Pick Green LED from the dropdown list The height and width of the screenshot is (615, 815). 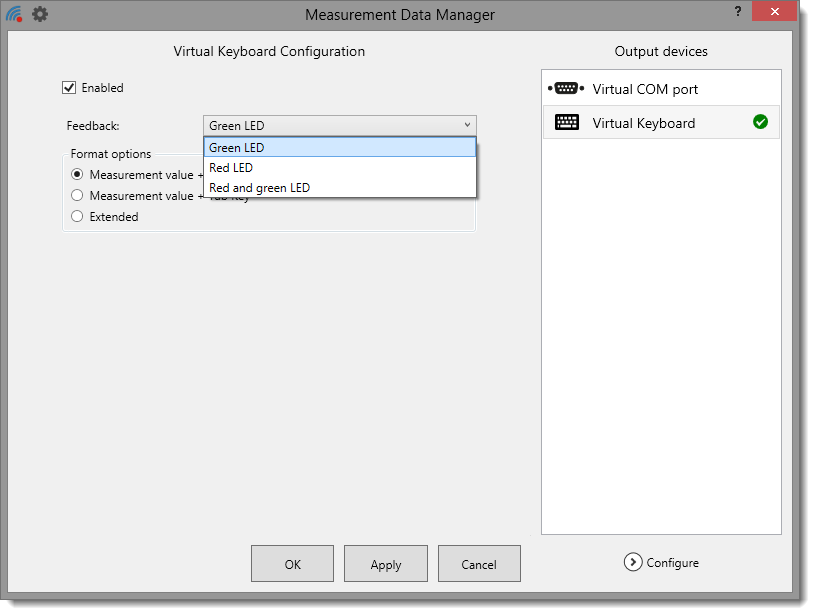pyautogui.click(x=339, y=148)
